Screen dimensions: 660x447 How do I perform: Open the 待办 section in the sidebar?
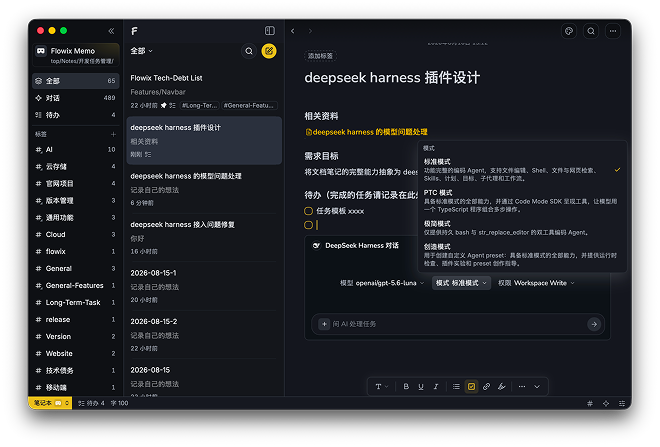pyautogui.click(x=75, y=115)
